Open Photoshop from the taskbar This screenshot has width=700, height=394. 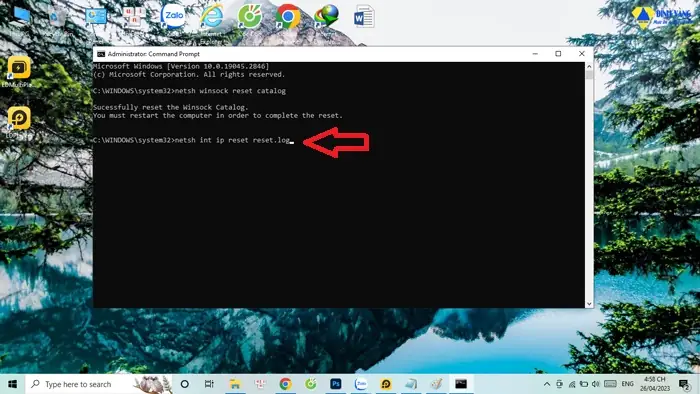[x=336, y=384]
